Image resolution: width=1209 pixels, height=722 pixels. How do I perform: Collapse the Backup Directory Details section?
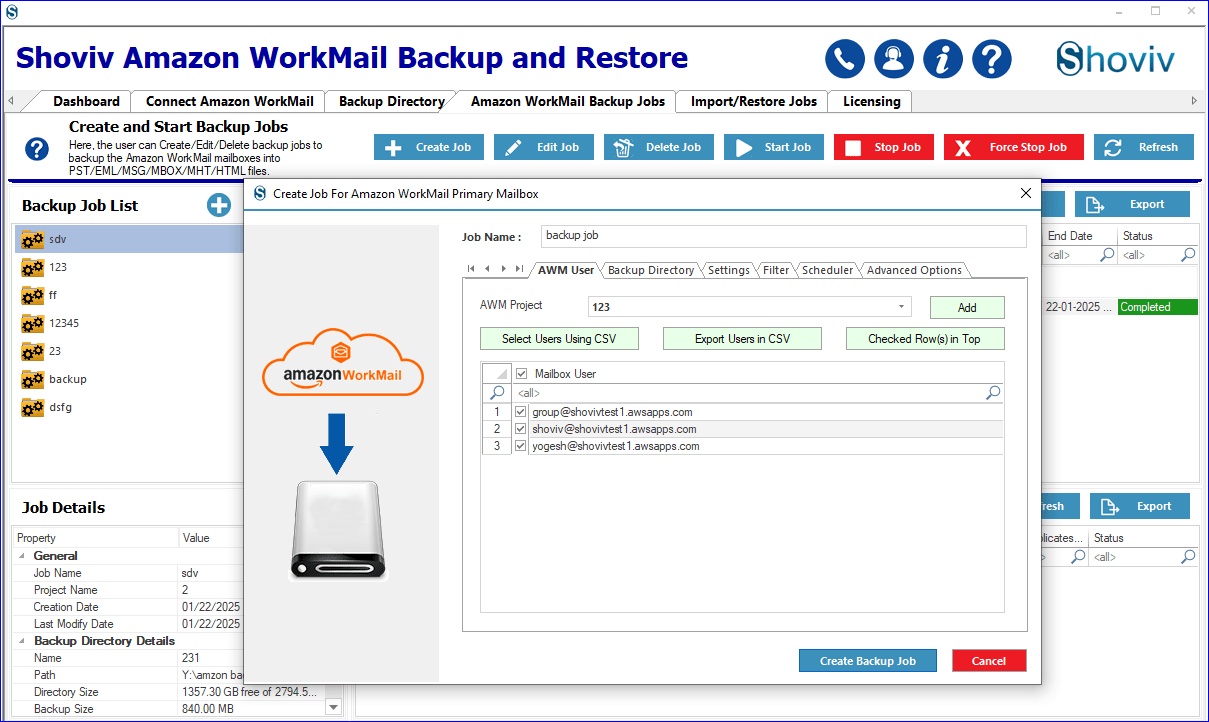(22, 641)
